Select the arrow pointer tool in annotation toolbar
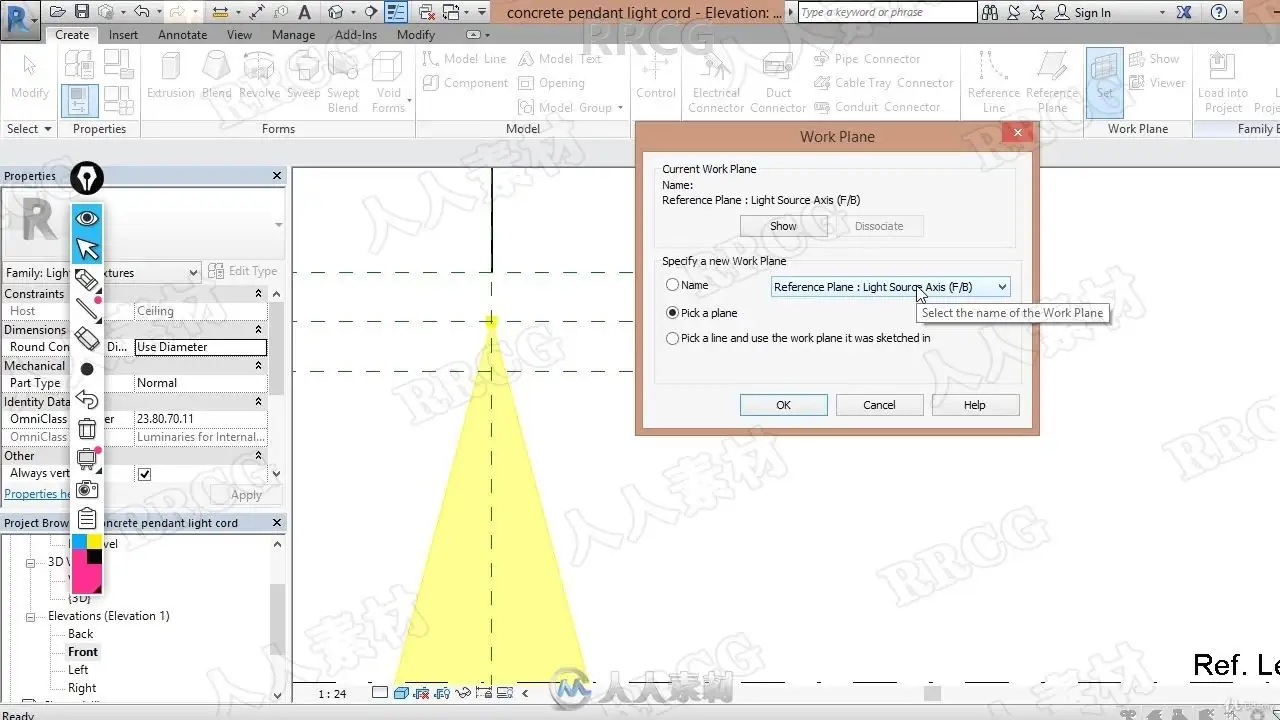The width and height of the screenshot is (1280, 720). [87, 248]
